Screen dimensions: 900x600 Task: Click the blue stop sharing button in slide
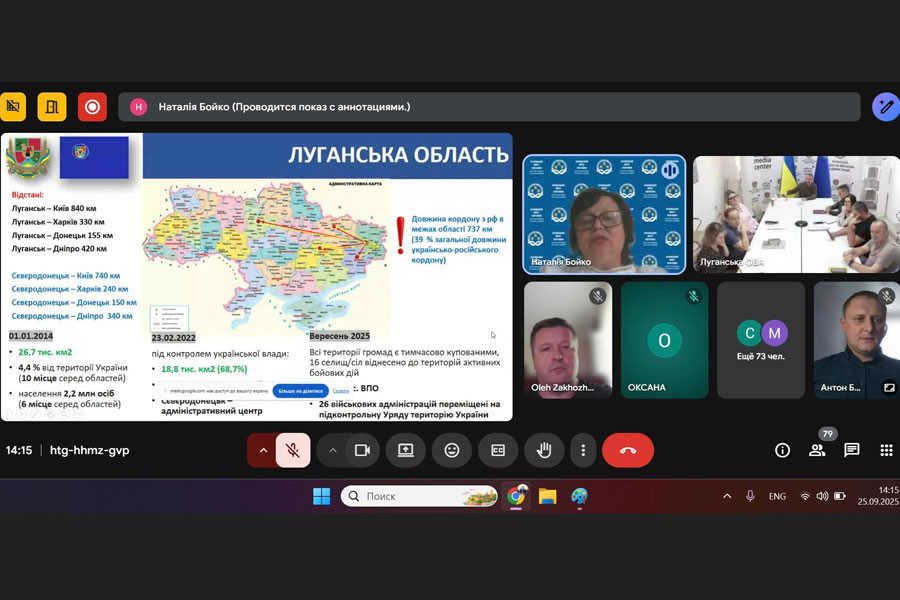click(300, 391)
